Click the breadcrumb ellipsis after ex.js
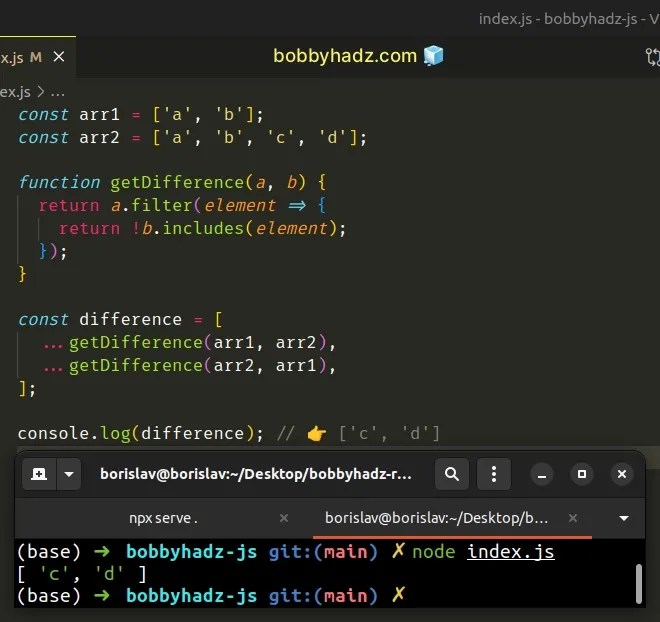The image size is (660, 622). click(57, 92)
